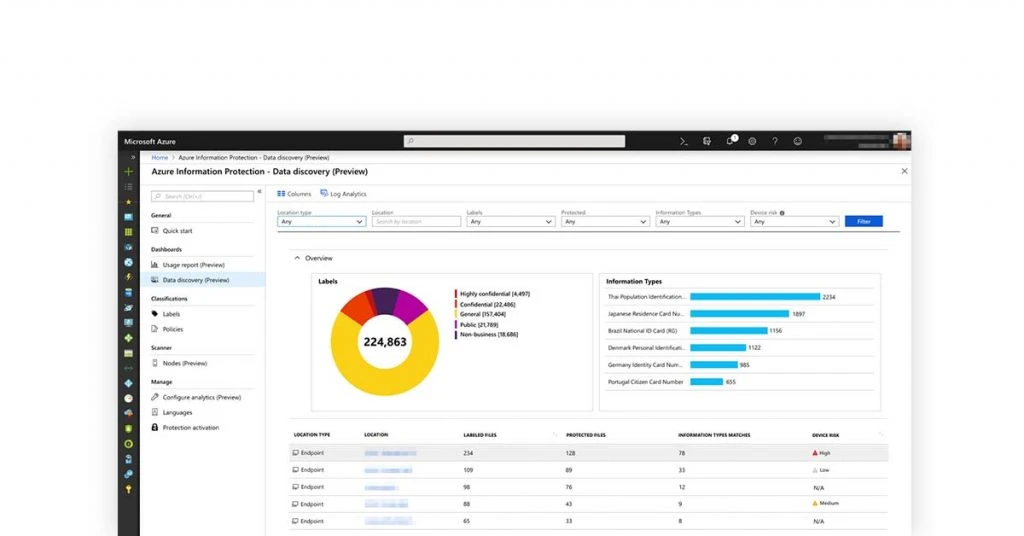Viewport: 1024px width, 536px height.
Task: Click the Columns grid icon
Action: click(281, 194)
